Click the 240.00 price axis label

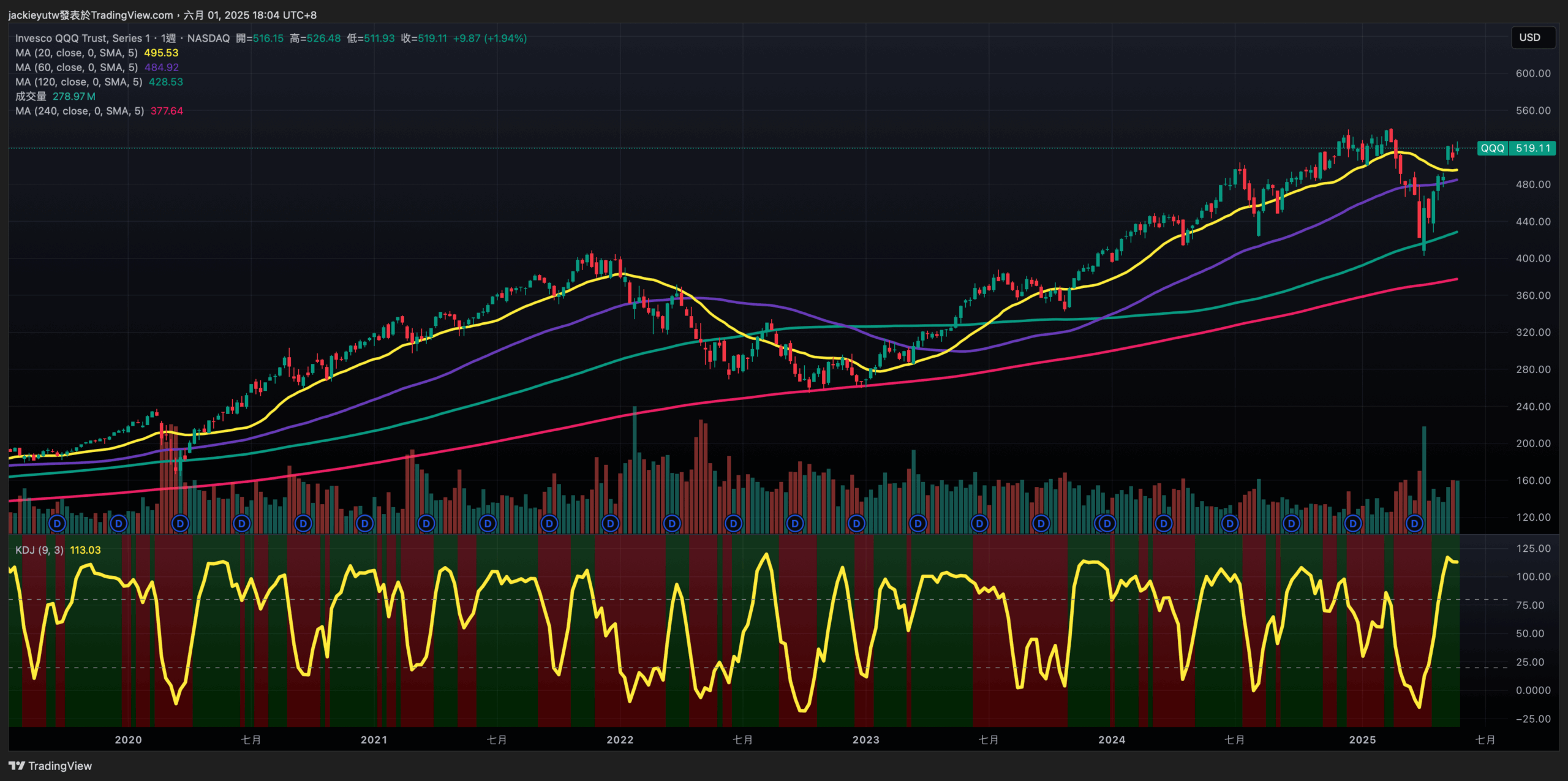(1533, 407)
